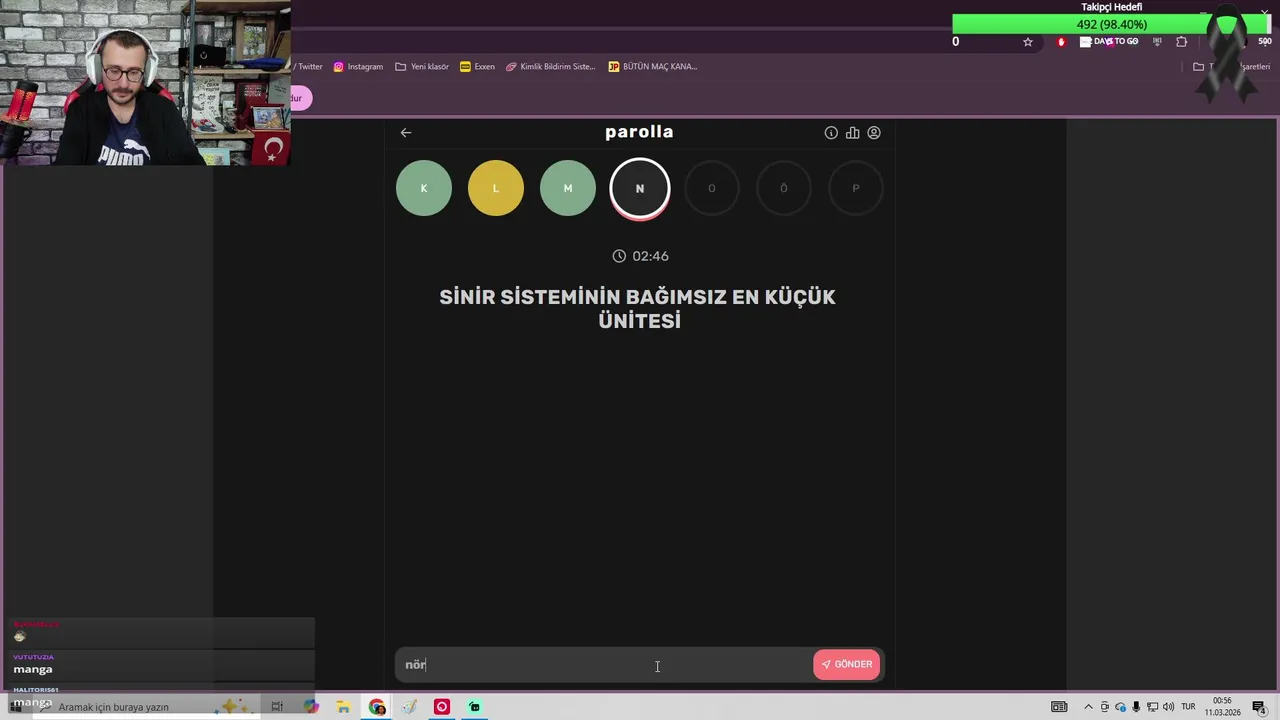Click the Takipçi Hedefi progress bar
The width and height of the screenshot is (1280, 720).
click(1111, 24)
